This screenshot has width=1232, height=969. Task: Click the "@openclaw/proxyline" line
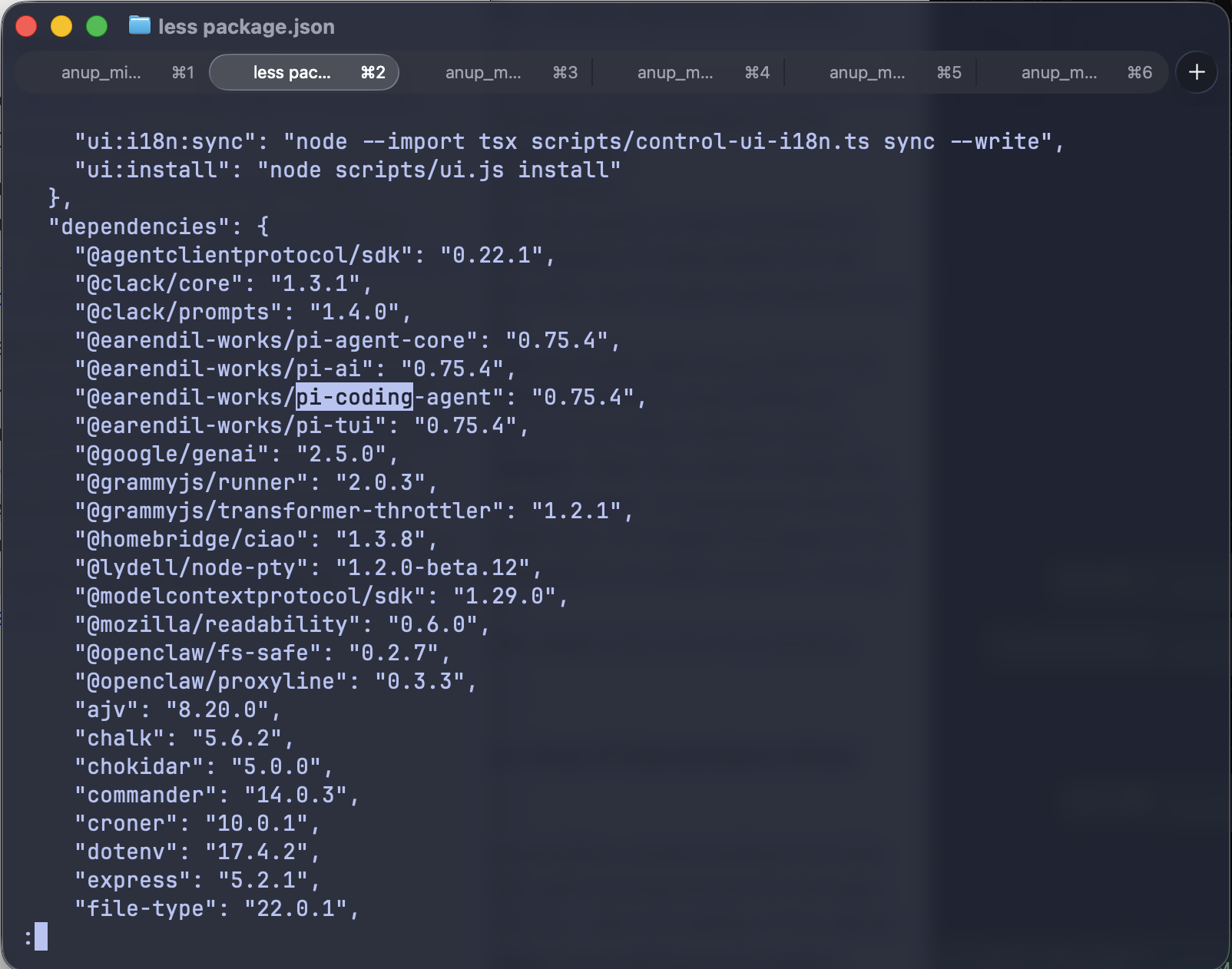point(275,681)
